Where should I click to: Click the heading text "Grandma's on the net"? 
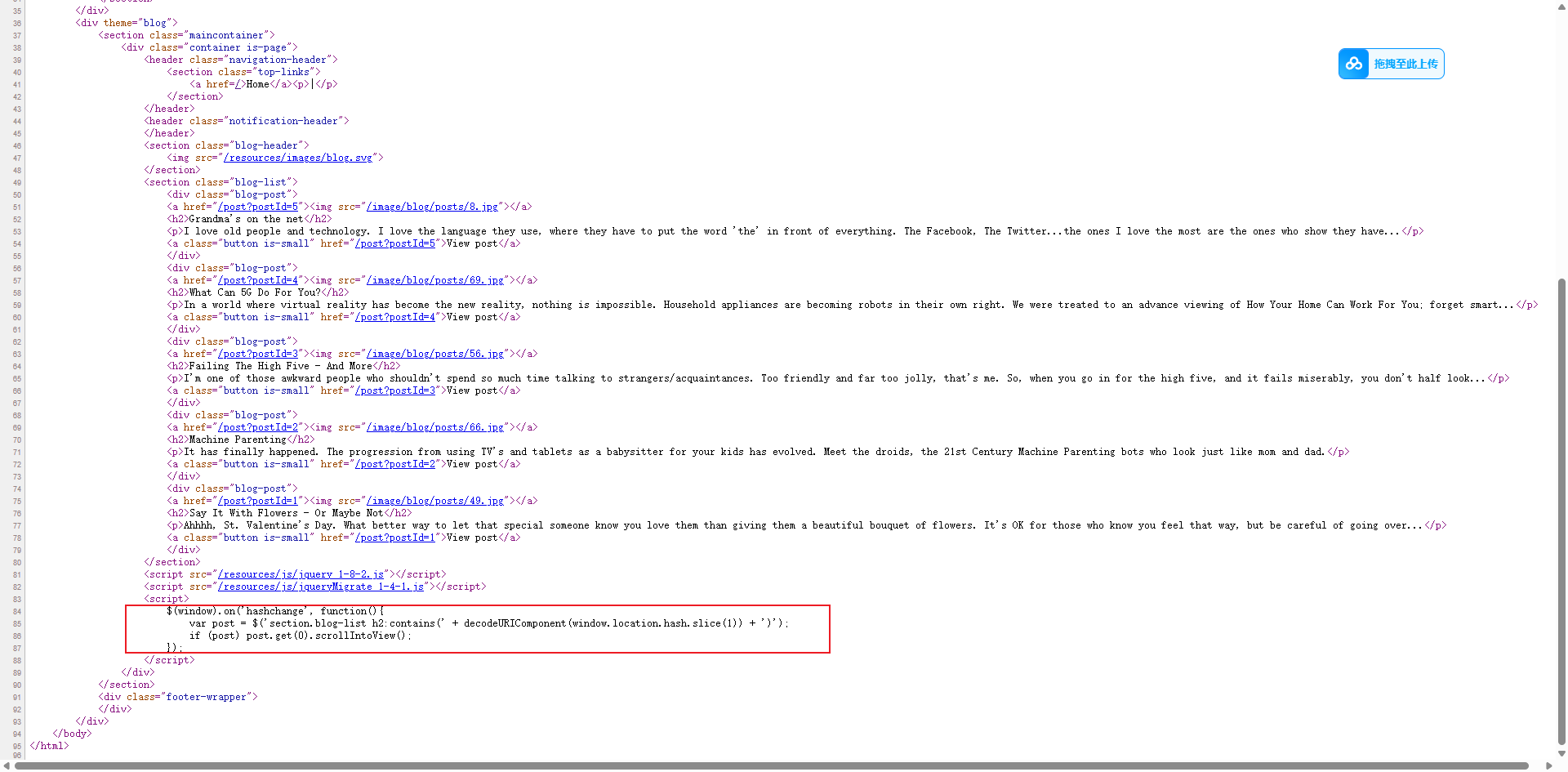coord(247,219)
